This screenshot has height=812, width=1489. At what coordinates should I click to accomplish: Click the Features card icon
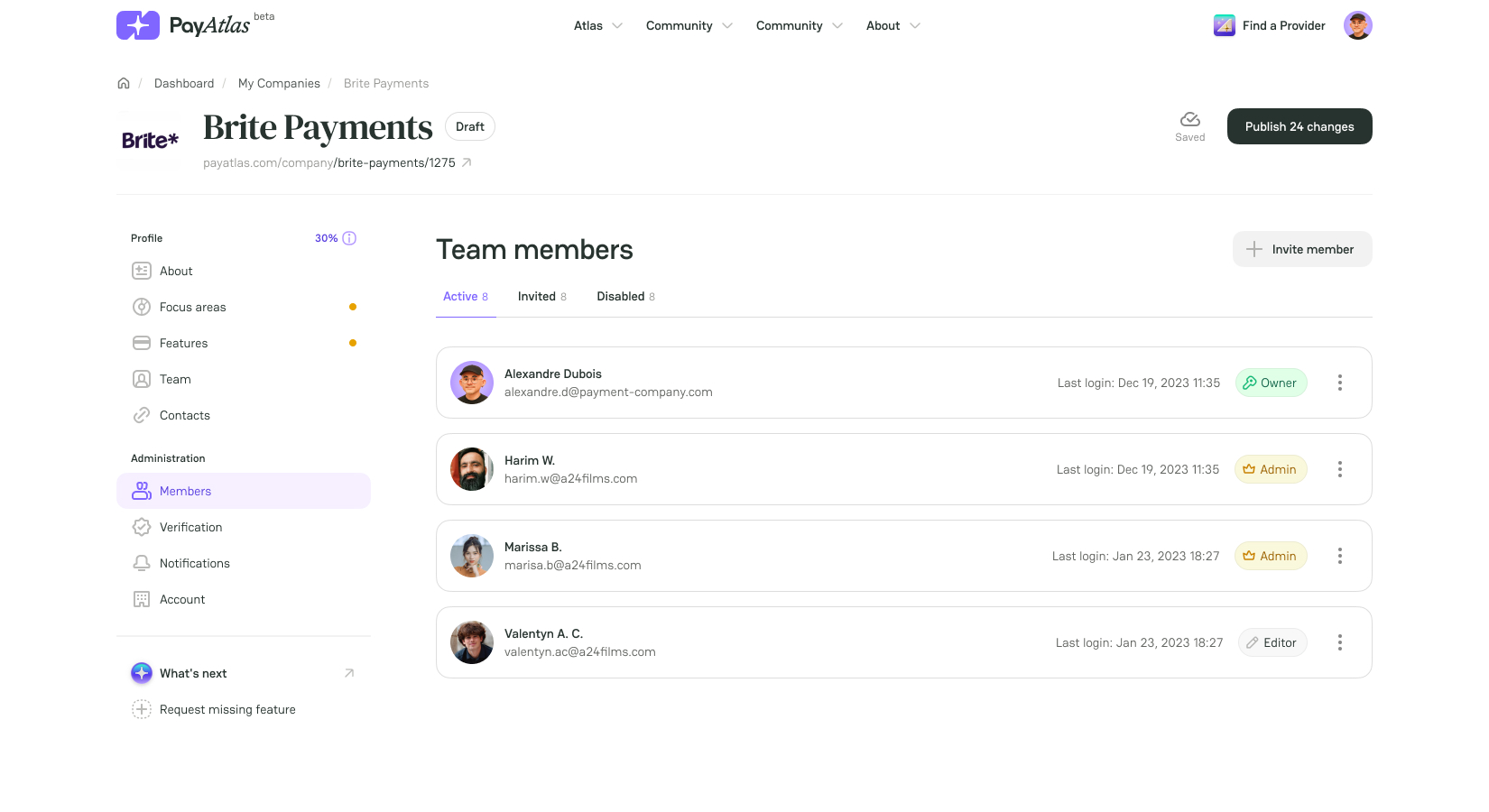tap(142, 343)
